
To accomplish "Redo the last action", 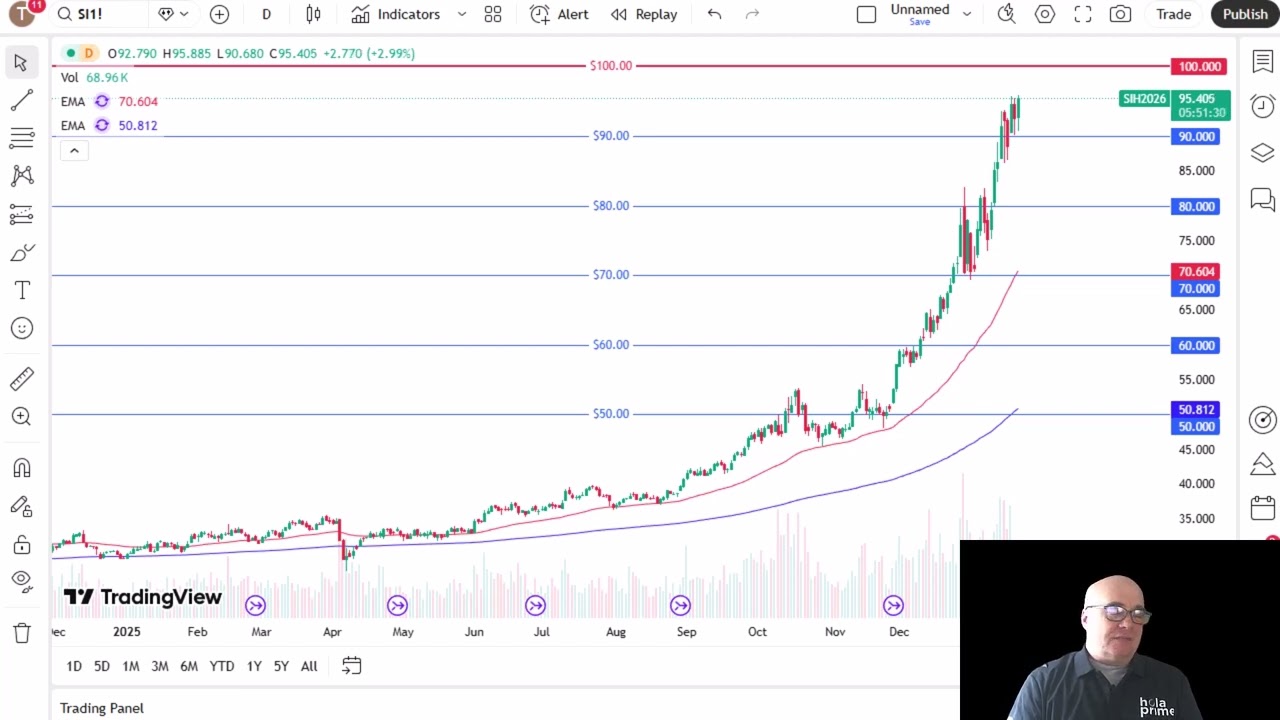I will (x=752, y=14).
